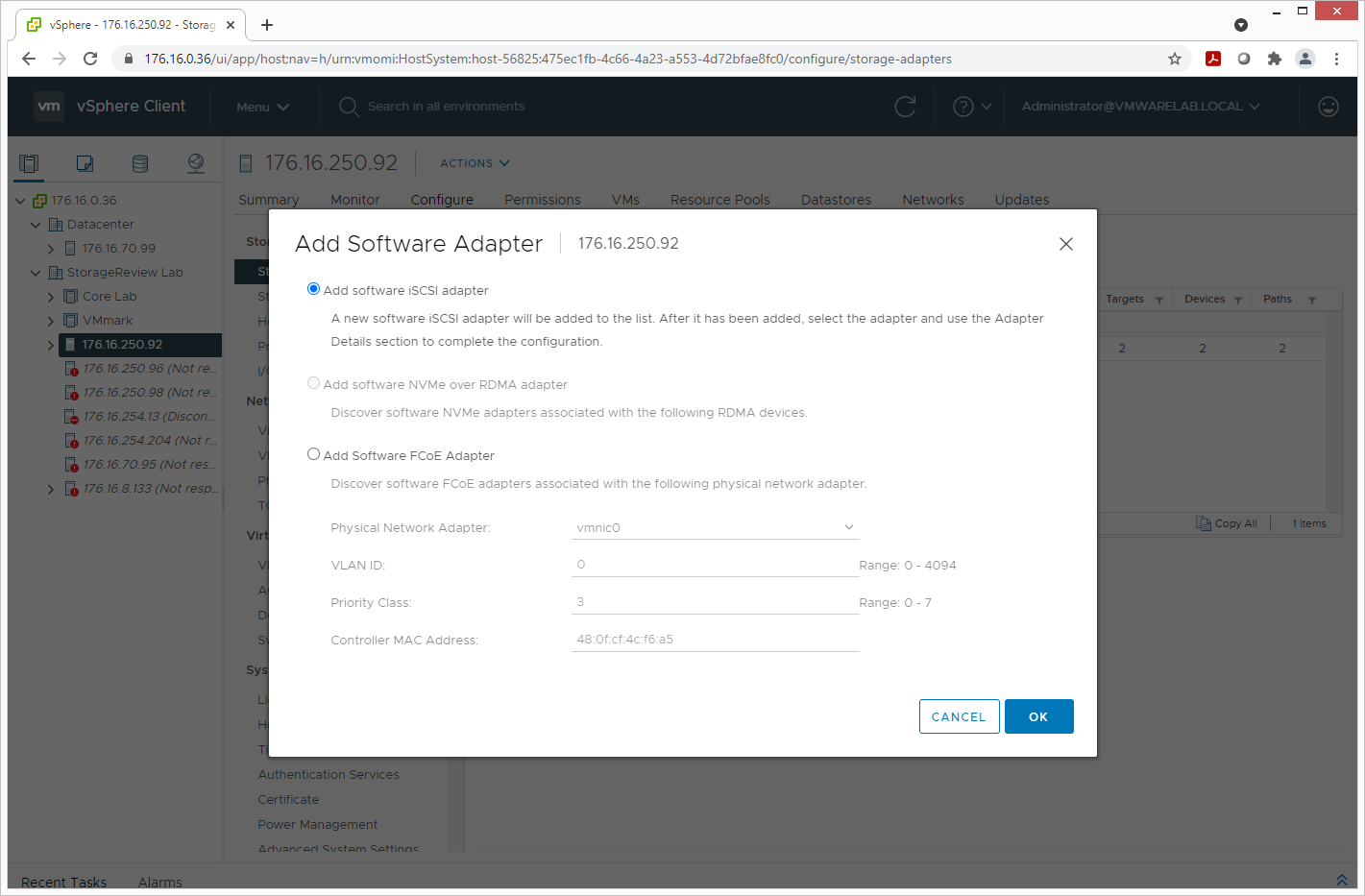Open Authentication Services settings
Viewport: 1365px width, 896px height.
(x=329, y=775)
